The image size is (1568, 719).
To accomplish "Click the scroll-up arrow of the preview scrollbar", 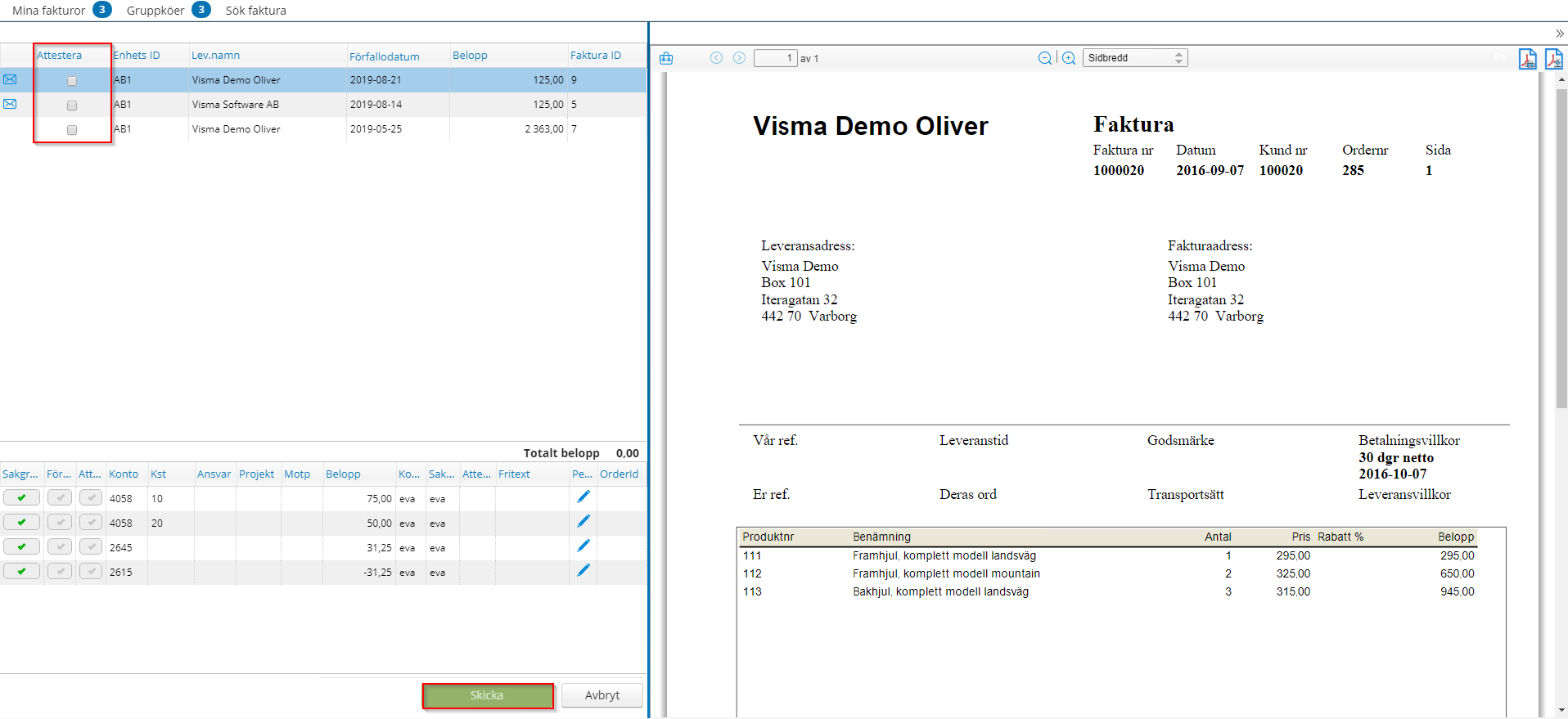I will tap(1561, 79).
